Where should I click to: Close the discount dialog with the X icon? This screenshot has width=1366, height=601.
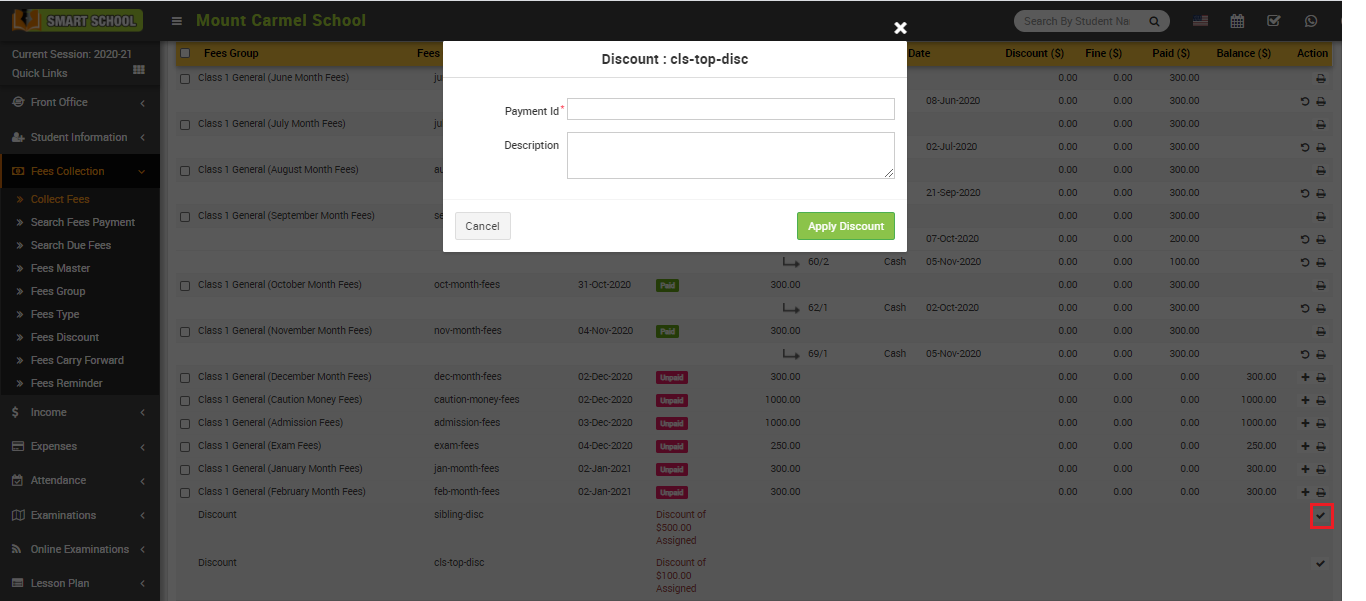point(900,28)
